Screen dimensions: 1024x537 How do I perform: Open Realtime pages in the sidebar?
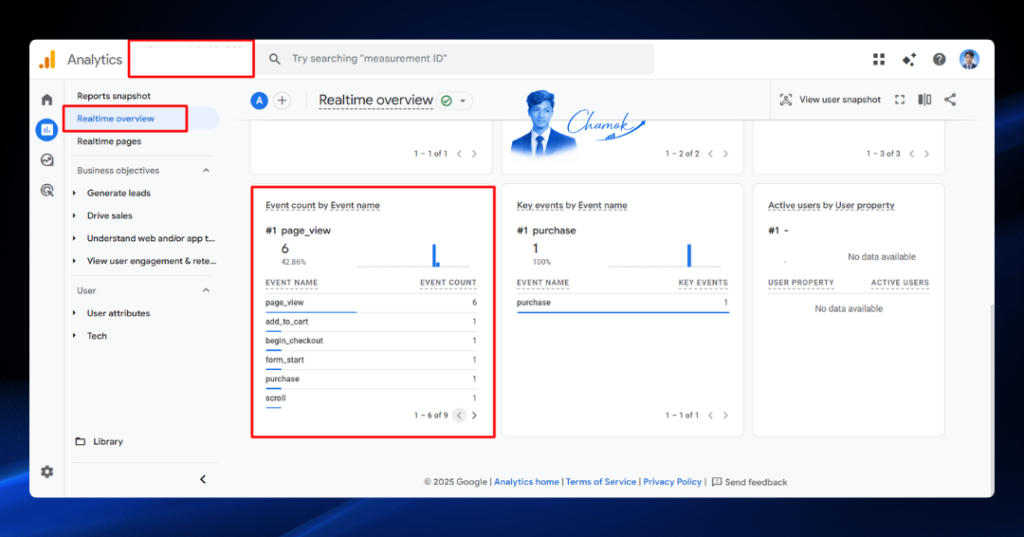coord(109,141)
